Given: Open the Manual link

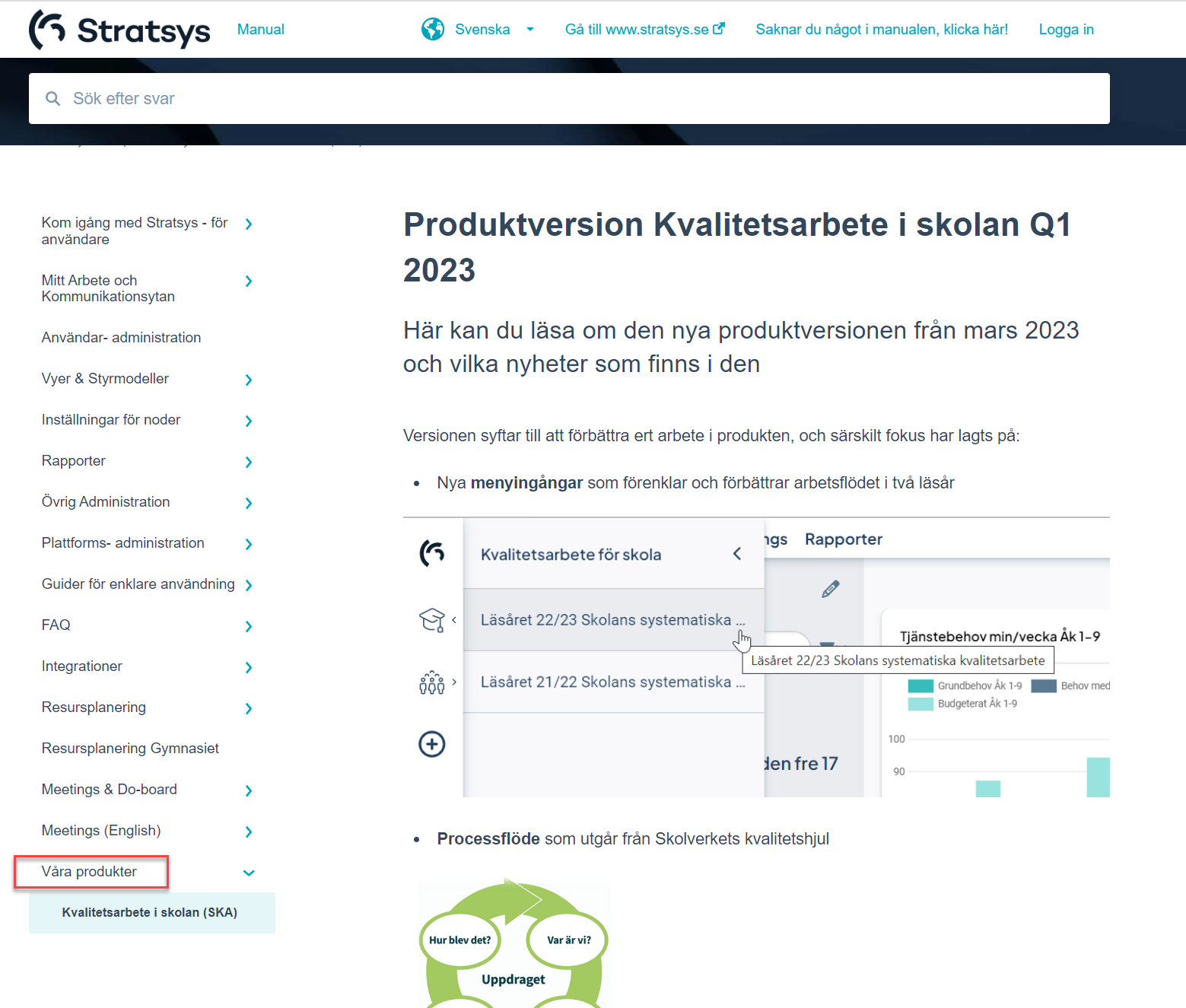Looking at the screenshot, I should 260,30.
